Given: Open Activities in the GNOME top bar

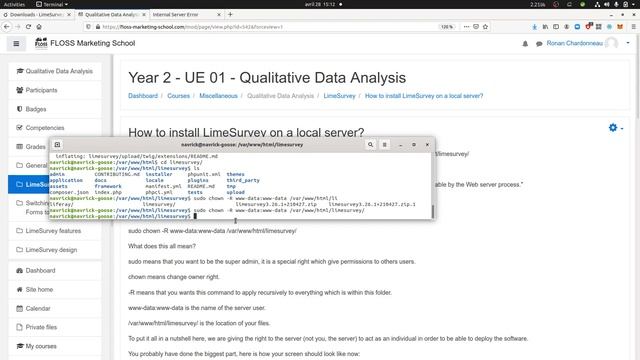Looking at the screenshot, I should 14,4.
